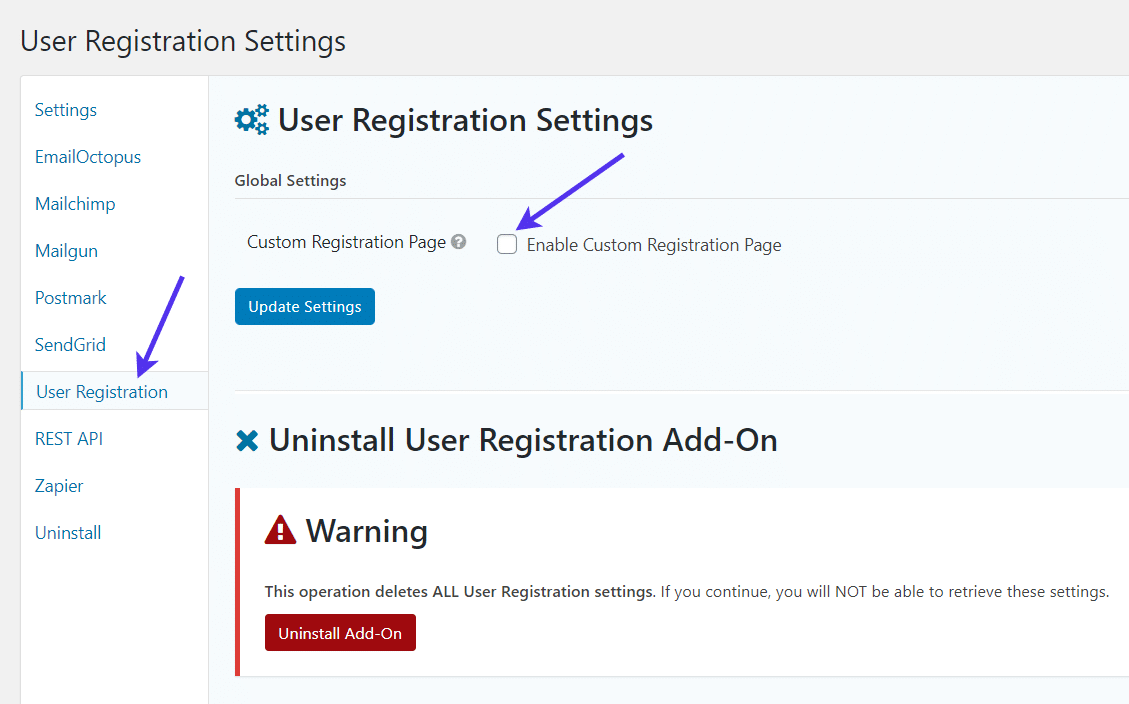Open Mailgun configuration
1129x704 pixels.
(66, 250)
